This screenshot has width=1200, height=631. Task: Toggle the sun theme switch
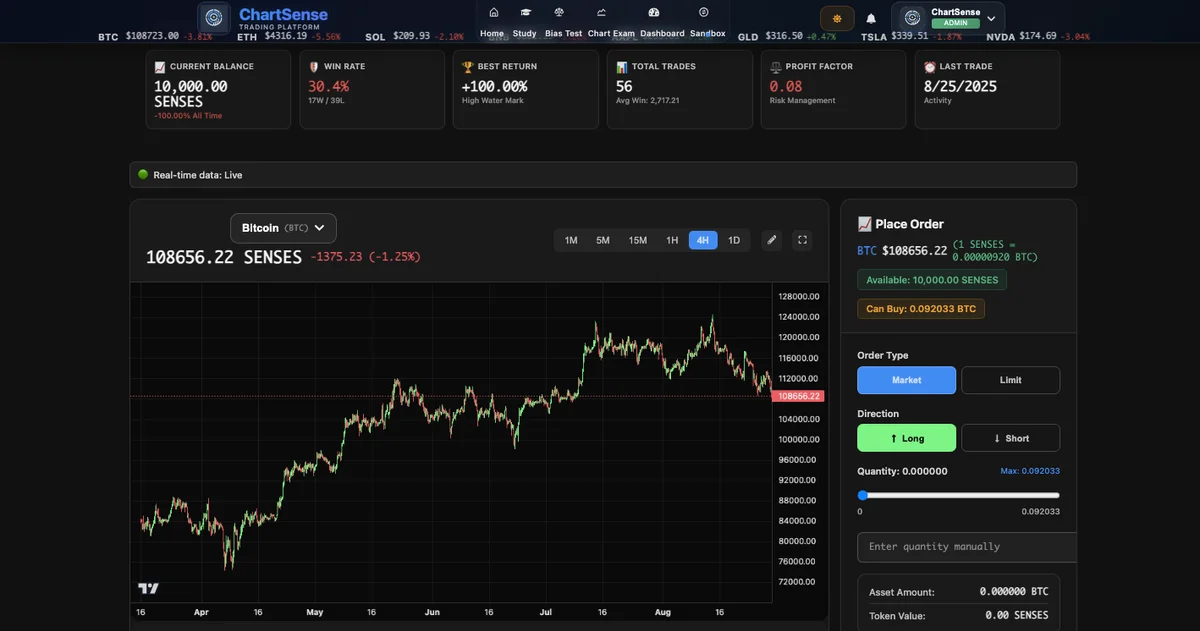[x=837, y=18]
